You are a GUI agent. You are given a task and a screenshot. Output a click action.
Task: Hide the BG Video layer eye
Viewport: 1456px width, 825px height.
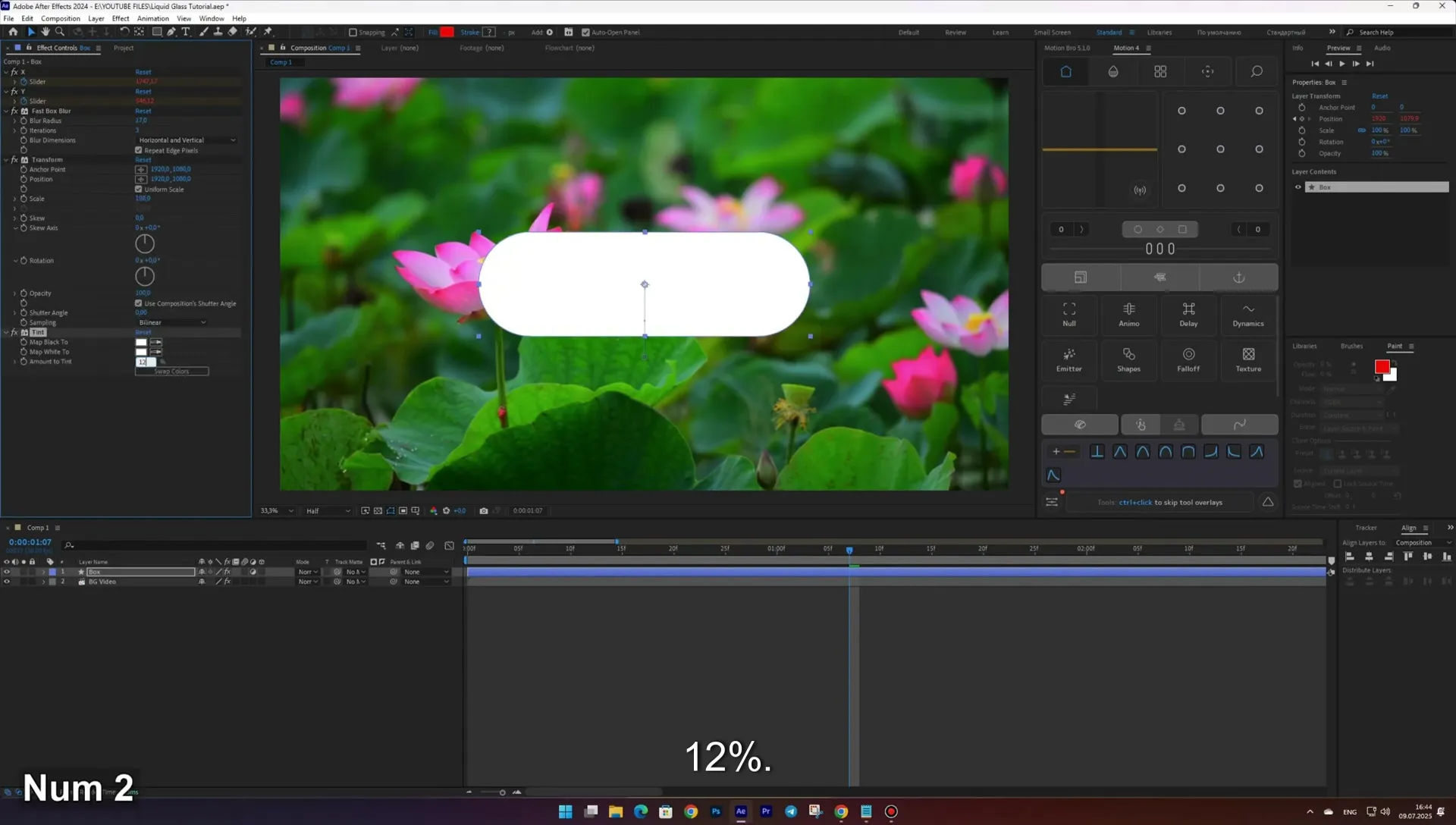pos(7,582)
